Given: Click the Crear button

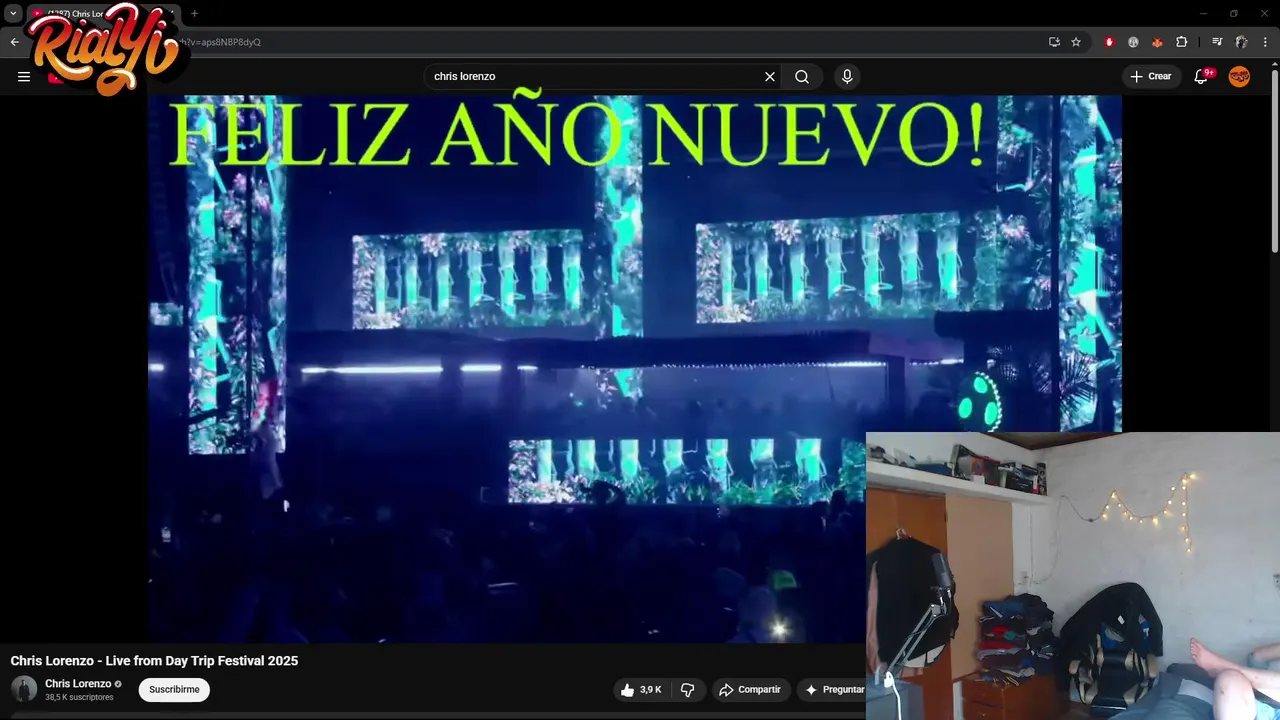Looking at the screenshot, I should [x=1151, y=76].
